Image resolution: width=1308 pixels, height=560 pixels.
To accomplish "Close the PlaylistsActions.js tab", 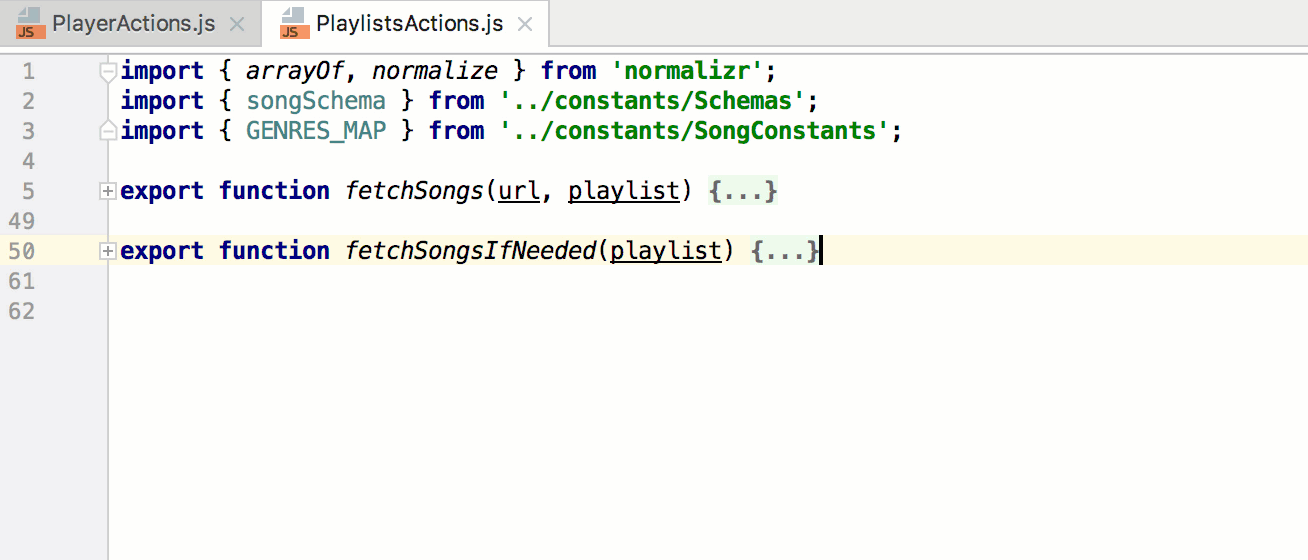I will (526, 24).
